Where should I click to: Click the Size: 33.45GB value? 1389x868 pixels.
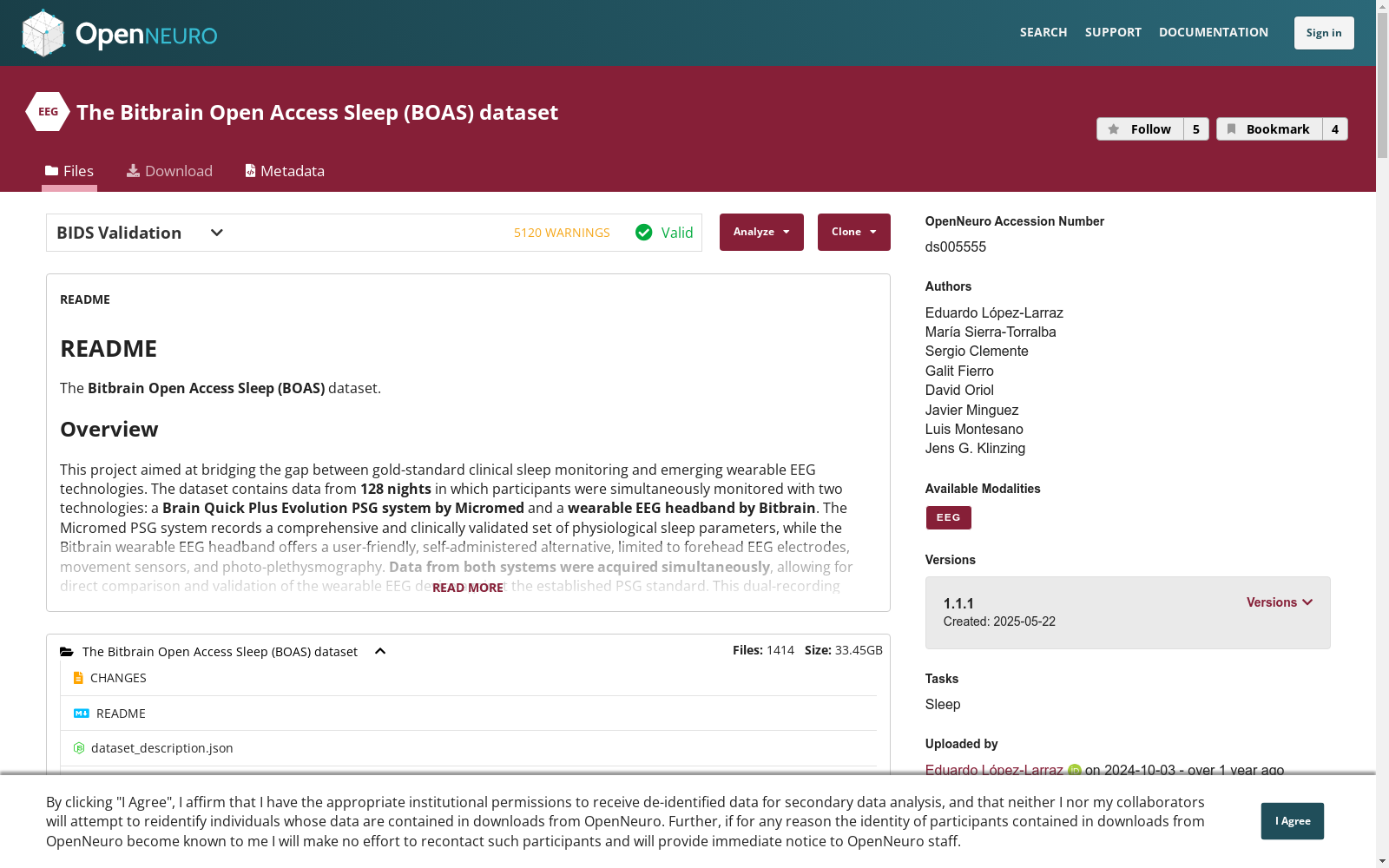(844, 650)
